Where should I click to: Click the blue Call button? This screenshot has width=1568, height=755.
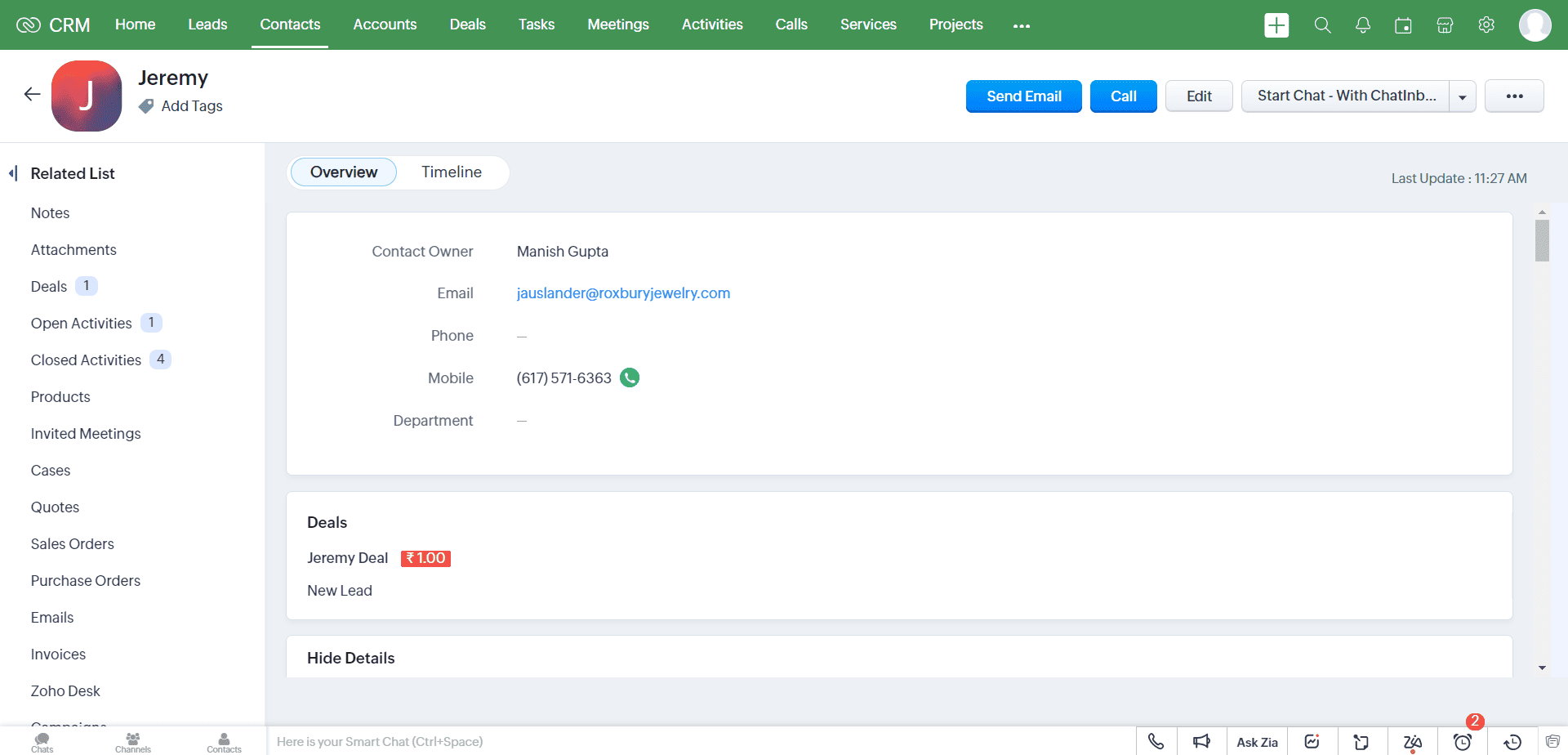point(1124,96)
